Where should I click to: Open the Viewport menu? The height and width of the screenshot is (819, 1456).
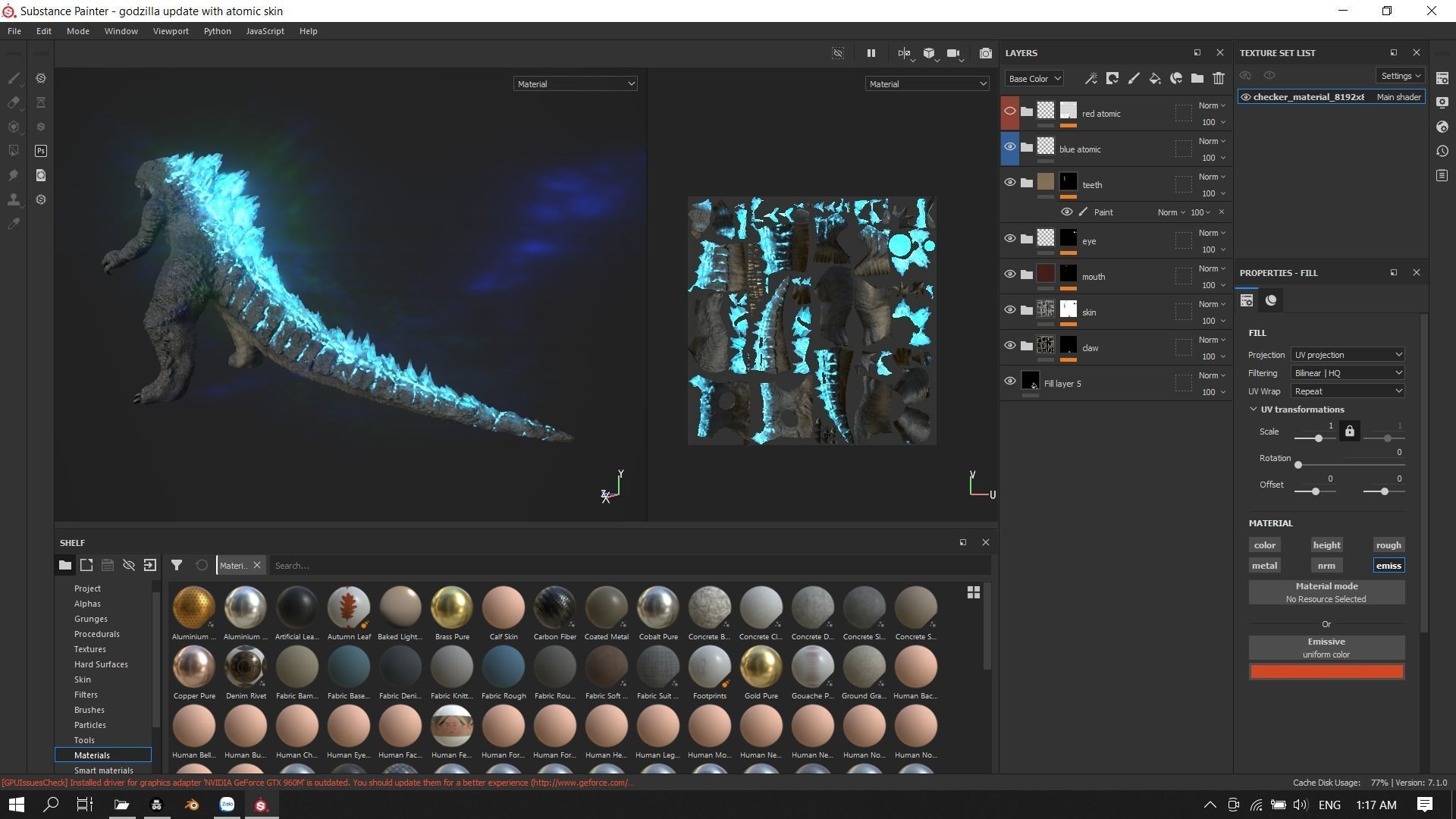pos(170,31)
